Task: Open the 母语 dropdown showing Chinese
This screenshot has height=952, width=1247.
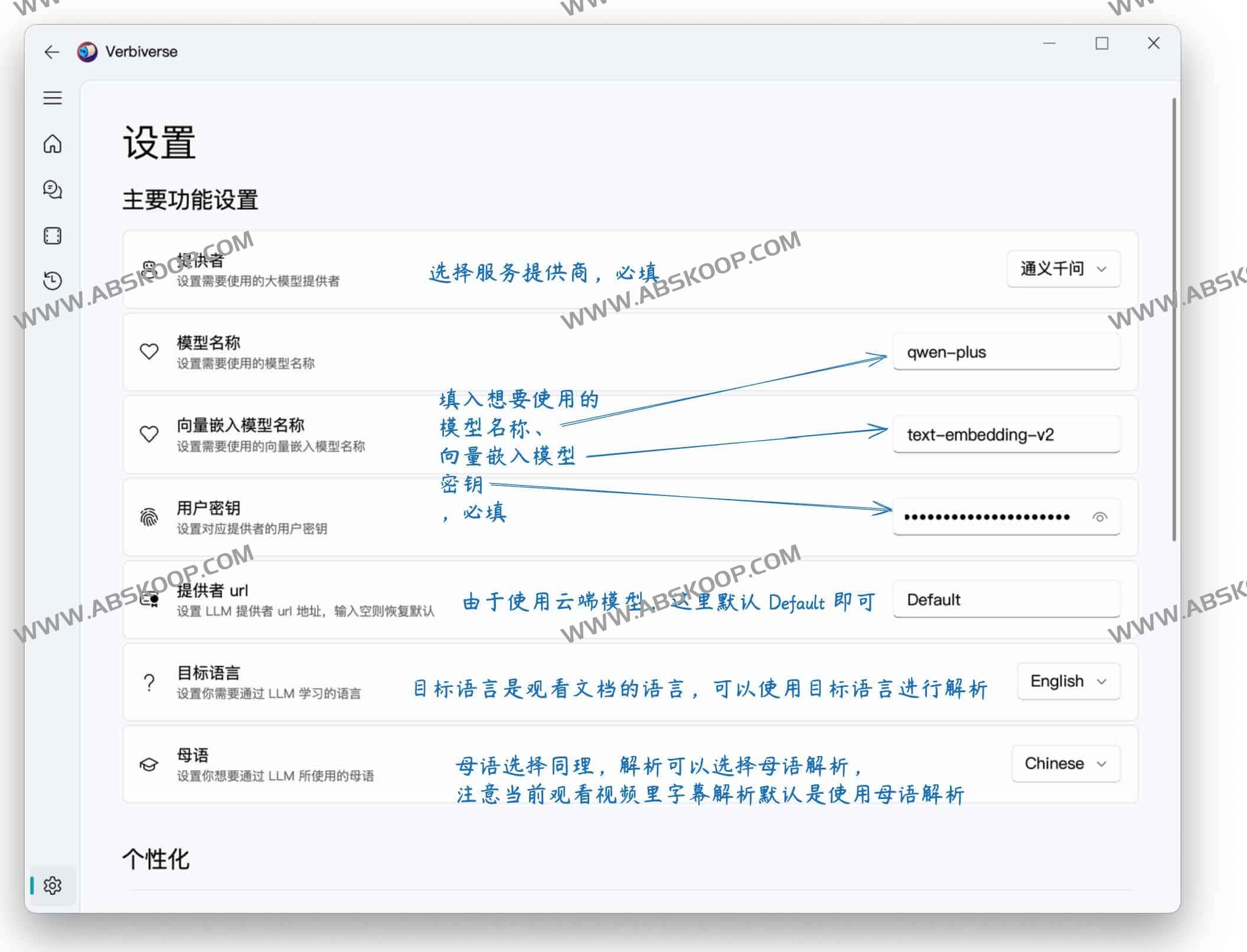Action: pos(1065,763)
